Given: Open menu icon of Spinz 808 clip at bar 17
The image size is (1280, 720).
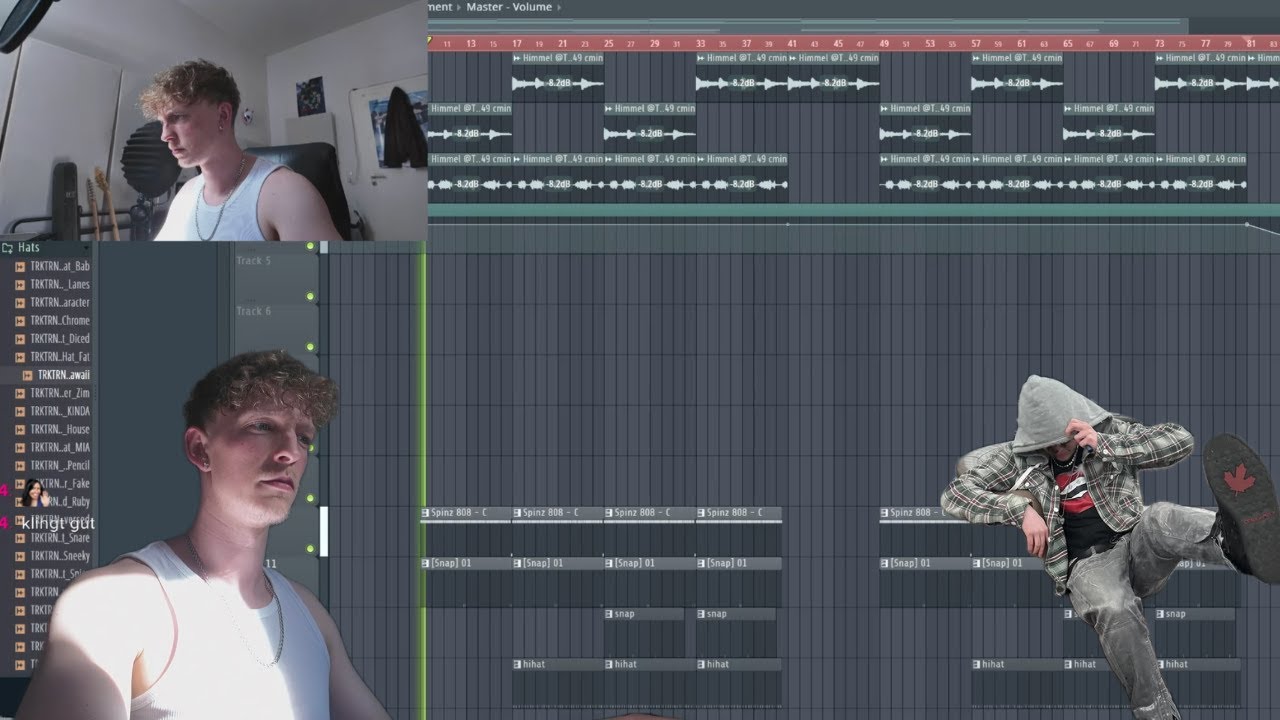Looking at the screenshot, I should [x=517, y=513].
